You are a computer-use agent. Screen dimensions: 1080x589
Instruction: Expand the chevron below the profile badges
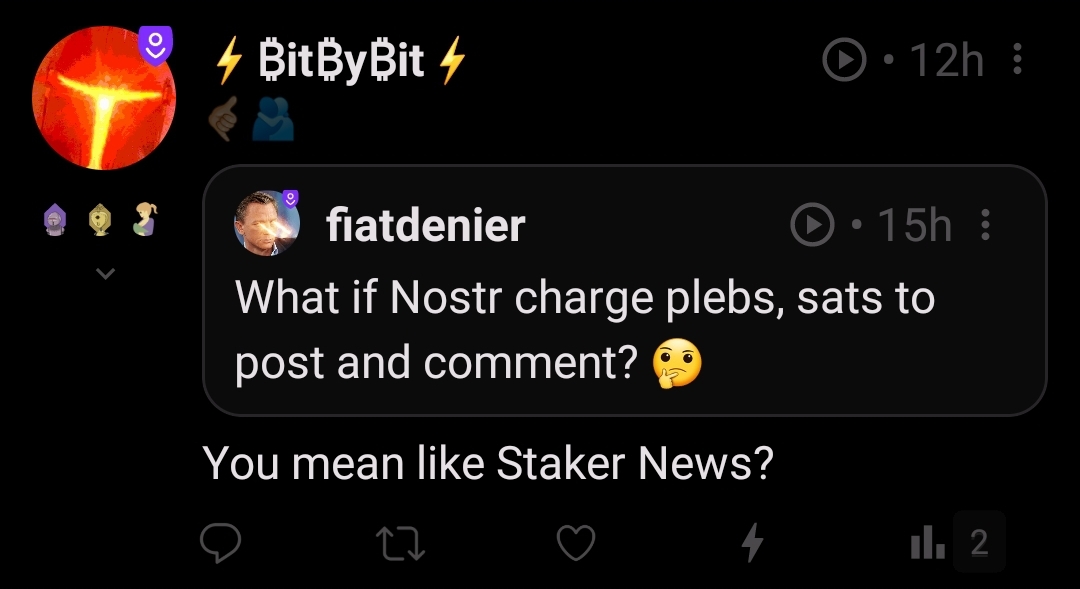[104, 272]
